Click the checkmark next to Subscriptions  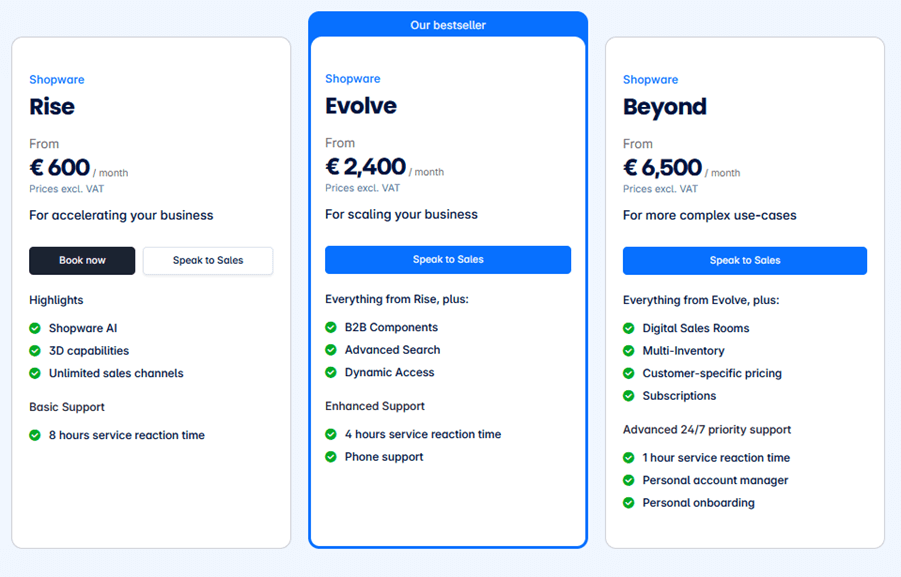(x=629, y=396)
